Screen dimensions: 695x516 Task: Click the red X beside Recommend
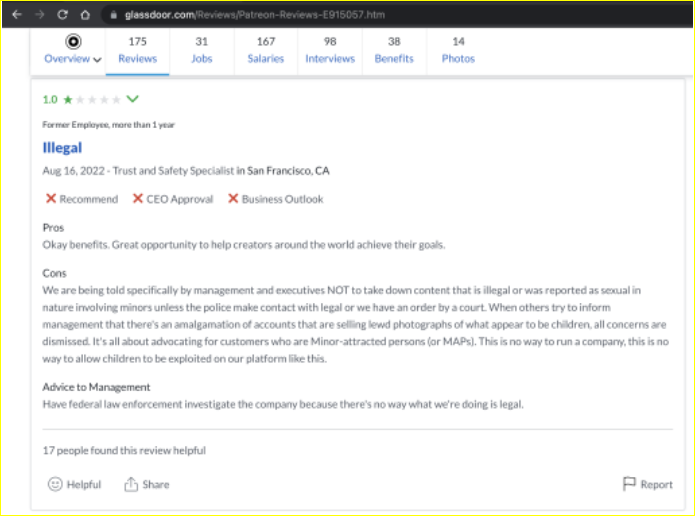click(51, 199)
